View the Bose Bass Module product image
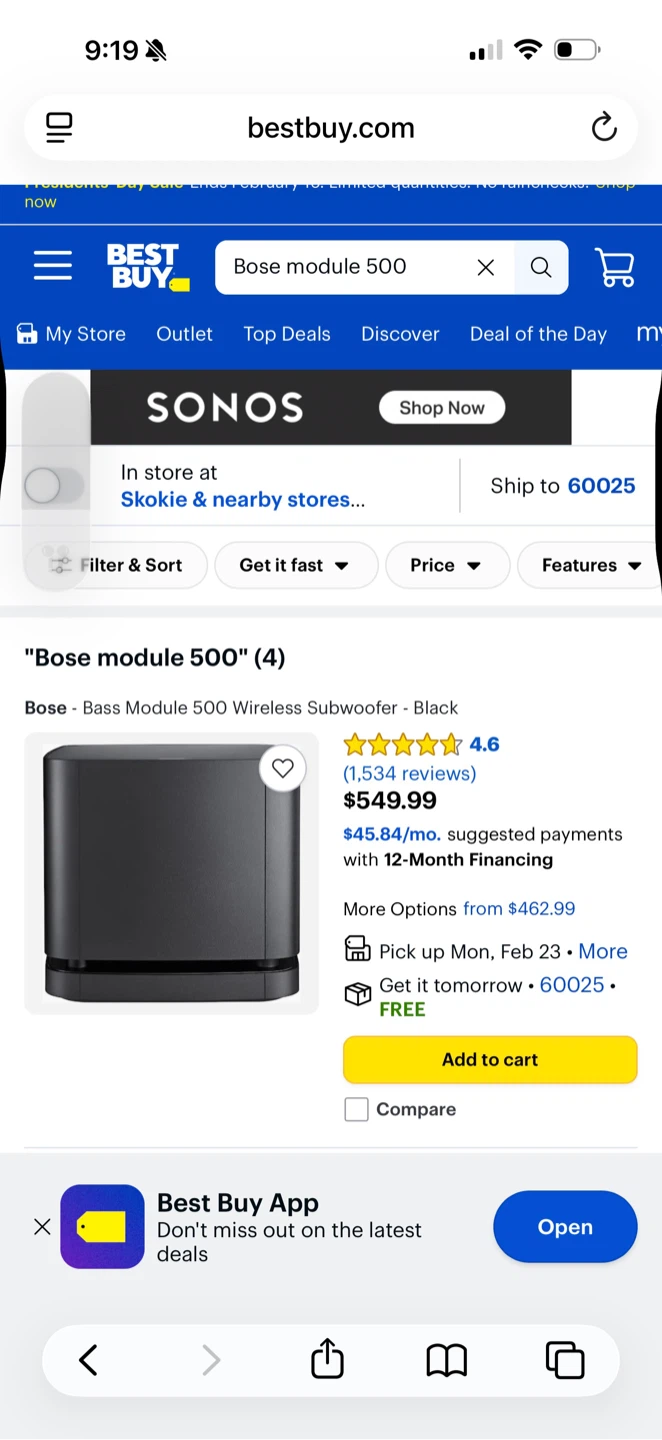Screen dimensions: 662x1440 [x=171, y=873]
